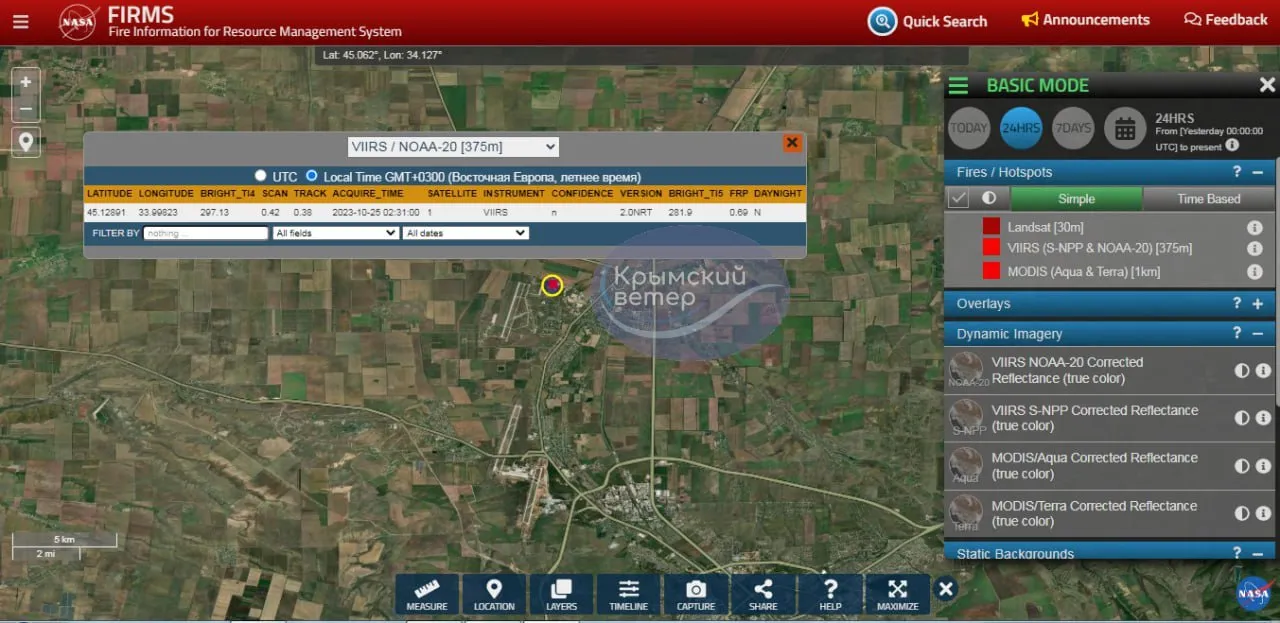Capture a map screenshot with Capture tool
Screen dimensions: 1280x623
(695, 593)
